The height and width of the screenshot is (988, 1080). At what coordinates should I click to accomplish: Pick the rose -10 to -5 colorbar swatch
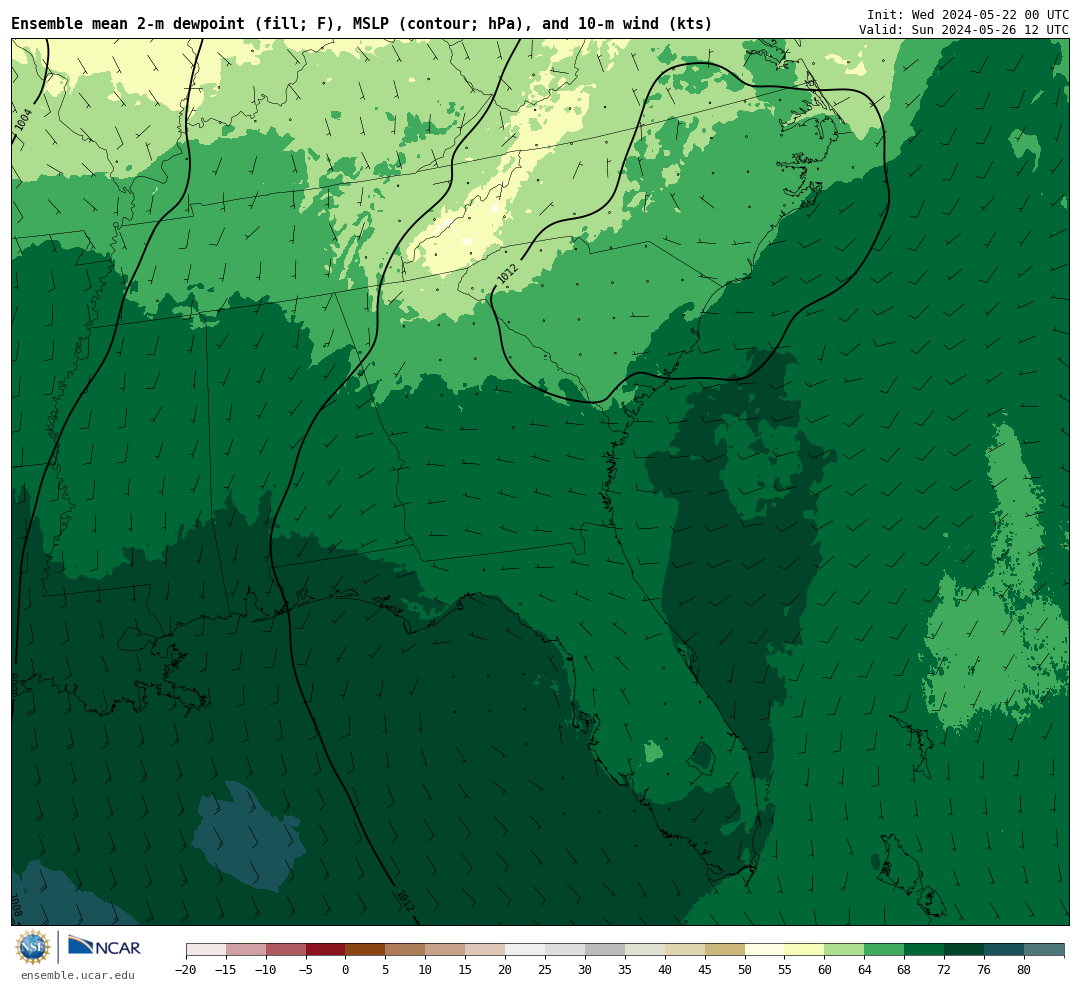pyautogui.click(x=286, y=950)
